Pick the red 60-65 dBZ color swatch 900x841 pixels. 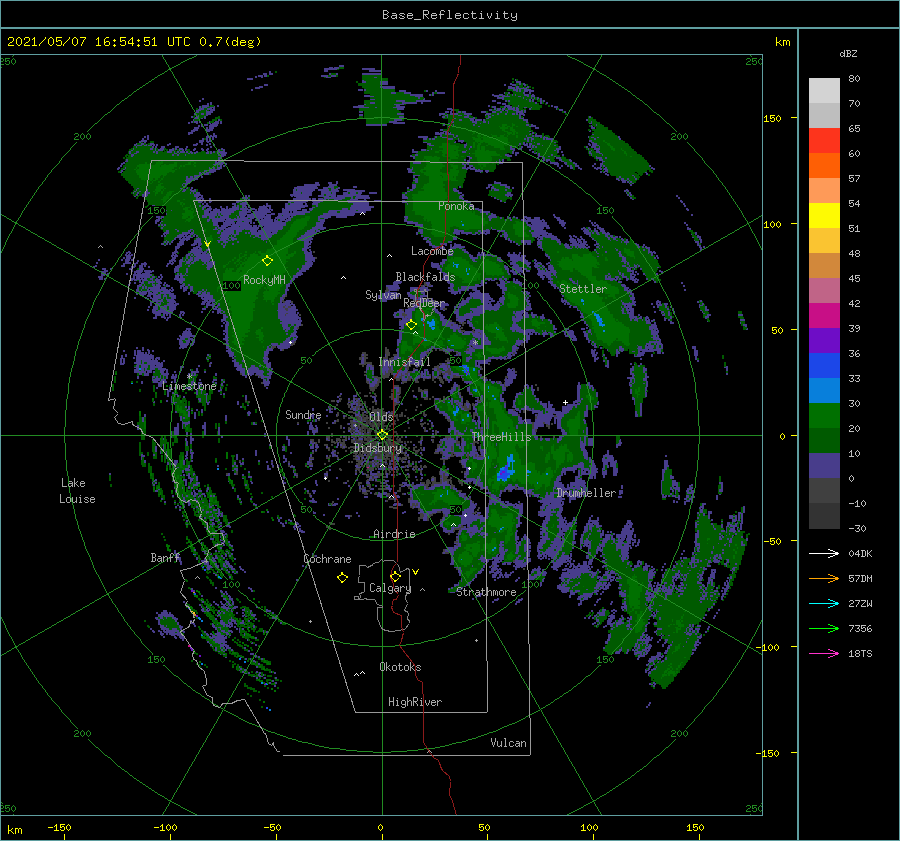click(824, 141)
